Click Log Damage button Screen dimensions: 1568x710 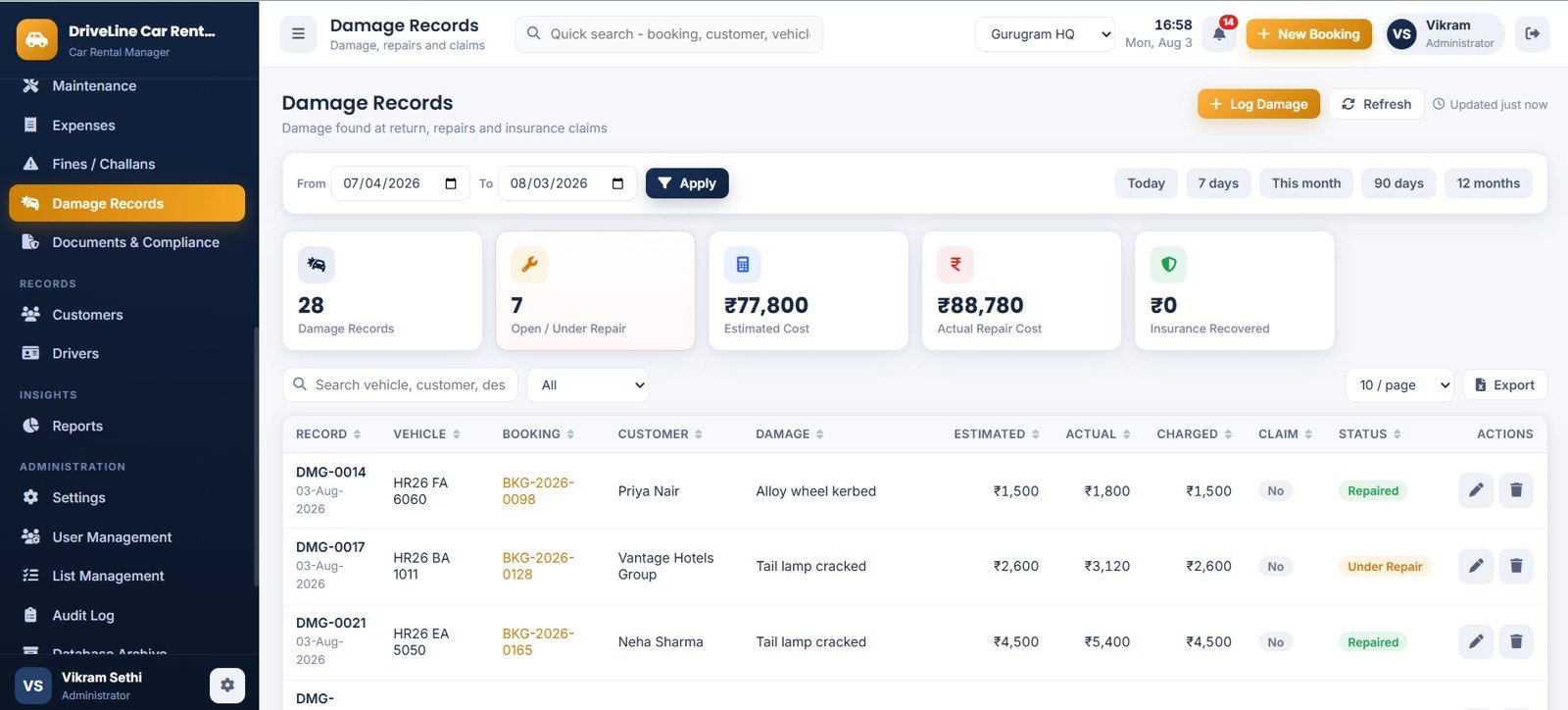coord(1258,104)
